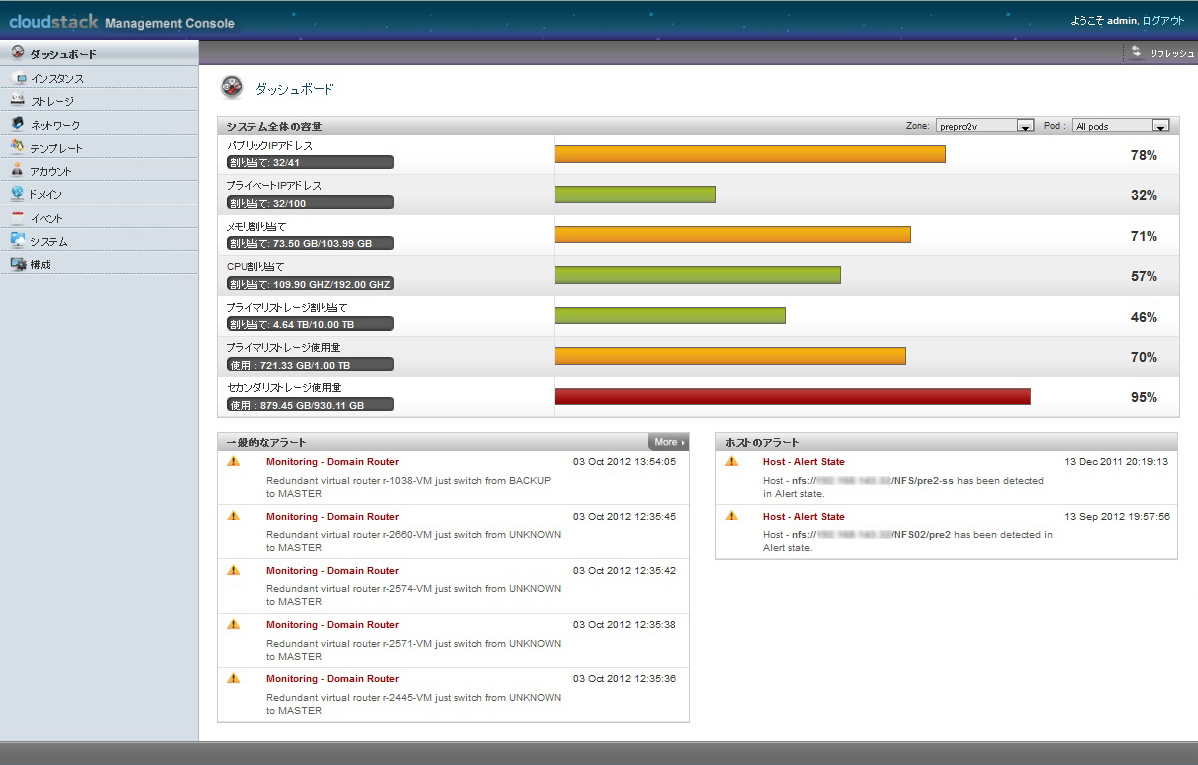Click the dashboard gauge icon in sidebar
Image resolution: width=1198 pixels, height=765 pixels.
coord(18,53)
